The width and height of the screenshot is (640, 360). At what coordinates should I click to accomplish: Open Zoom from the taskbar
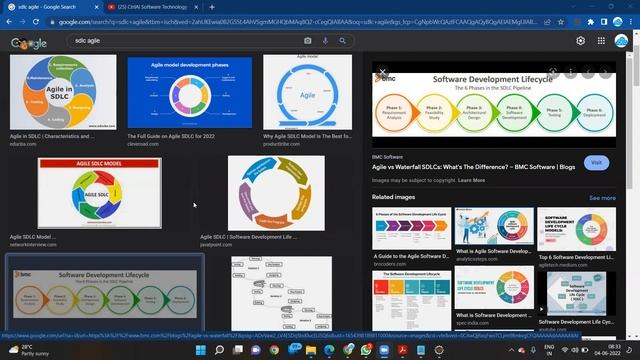384,350
